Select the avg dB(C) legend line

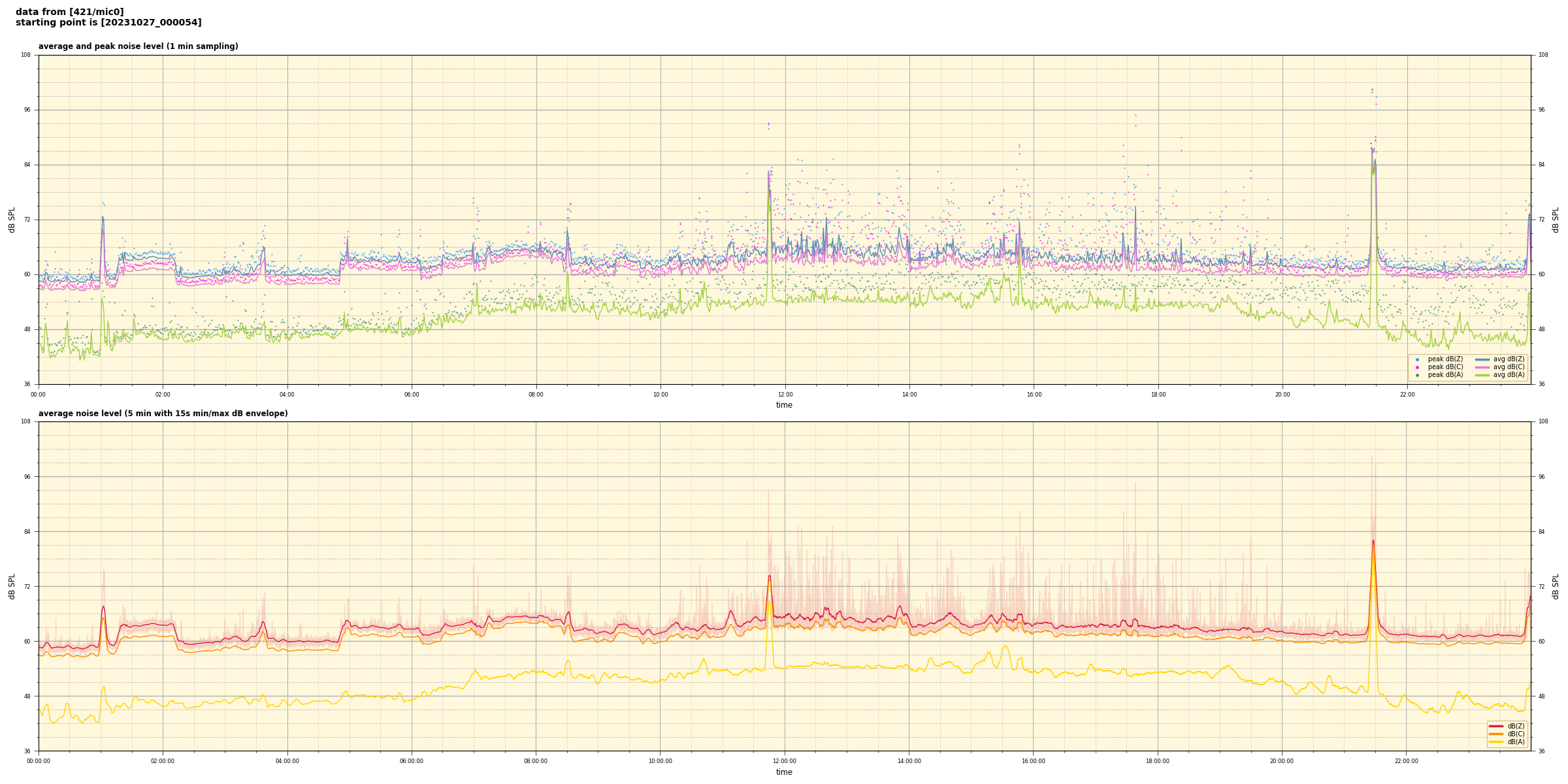point(1482,367)
